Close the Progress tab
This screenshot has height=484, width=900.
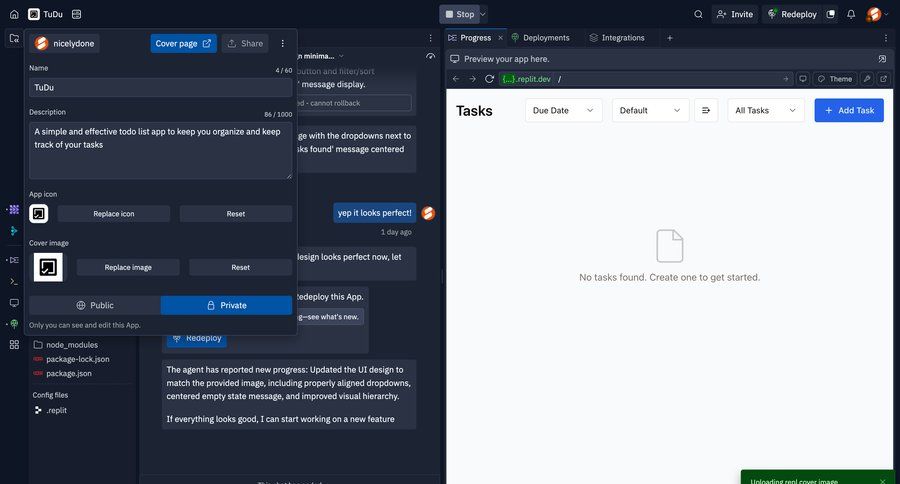click(x=500, y=38)
